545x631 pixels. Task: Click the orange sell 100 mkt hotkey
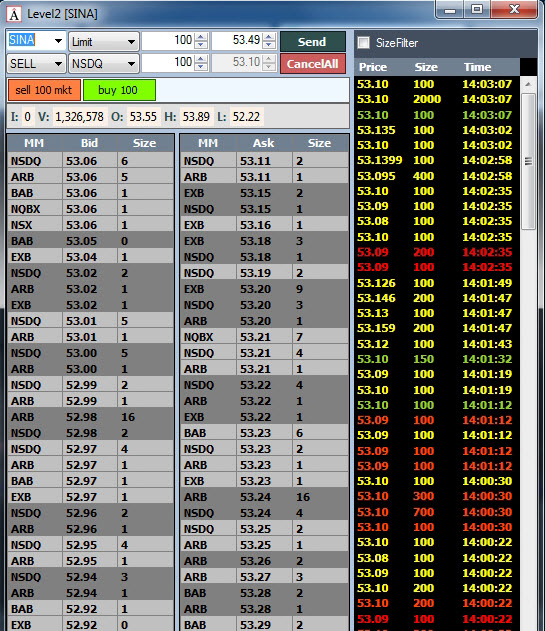click(44, 90)
